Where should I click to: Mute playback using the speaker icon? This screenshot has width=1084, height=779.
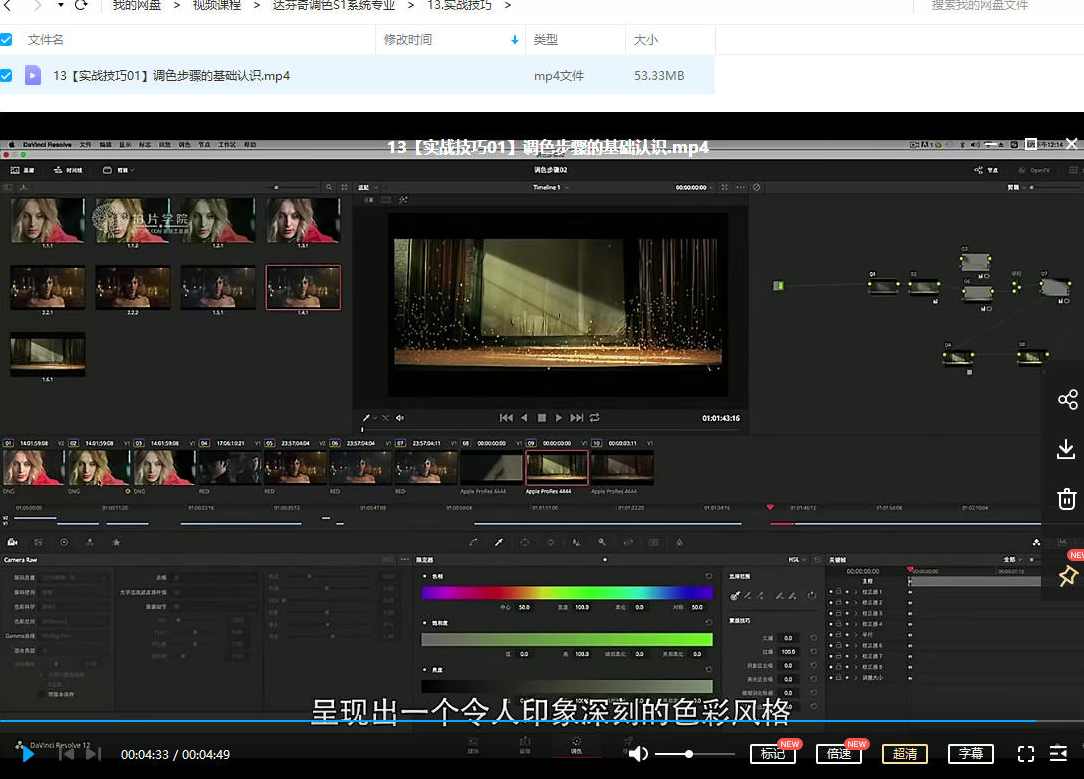click(x=638, y=753)
